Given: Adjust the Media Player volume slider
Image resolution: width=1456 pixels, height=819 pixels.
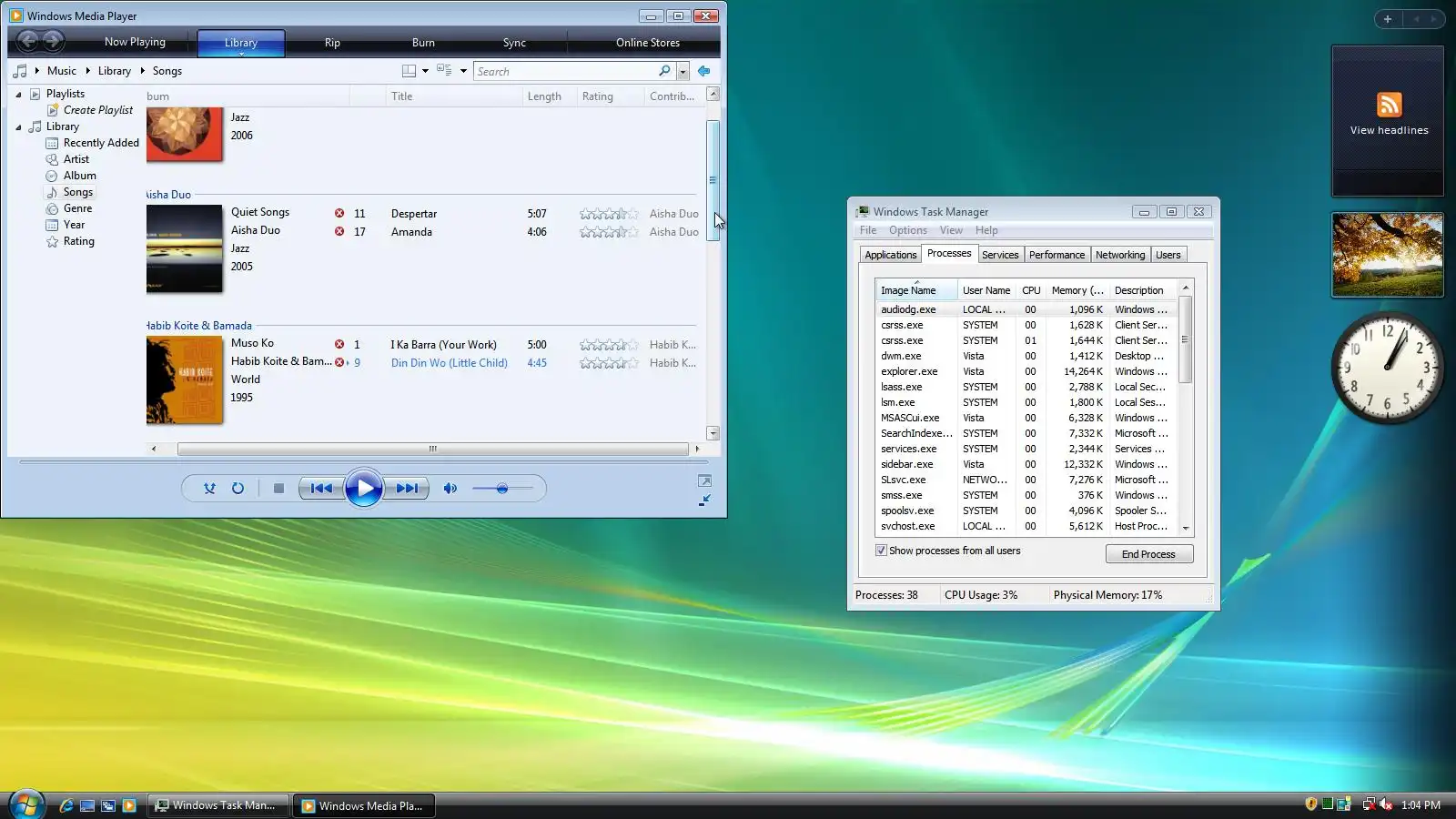Looking at the screenshot, I should (x=502, y=489).
